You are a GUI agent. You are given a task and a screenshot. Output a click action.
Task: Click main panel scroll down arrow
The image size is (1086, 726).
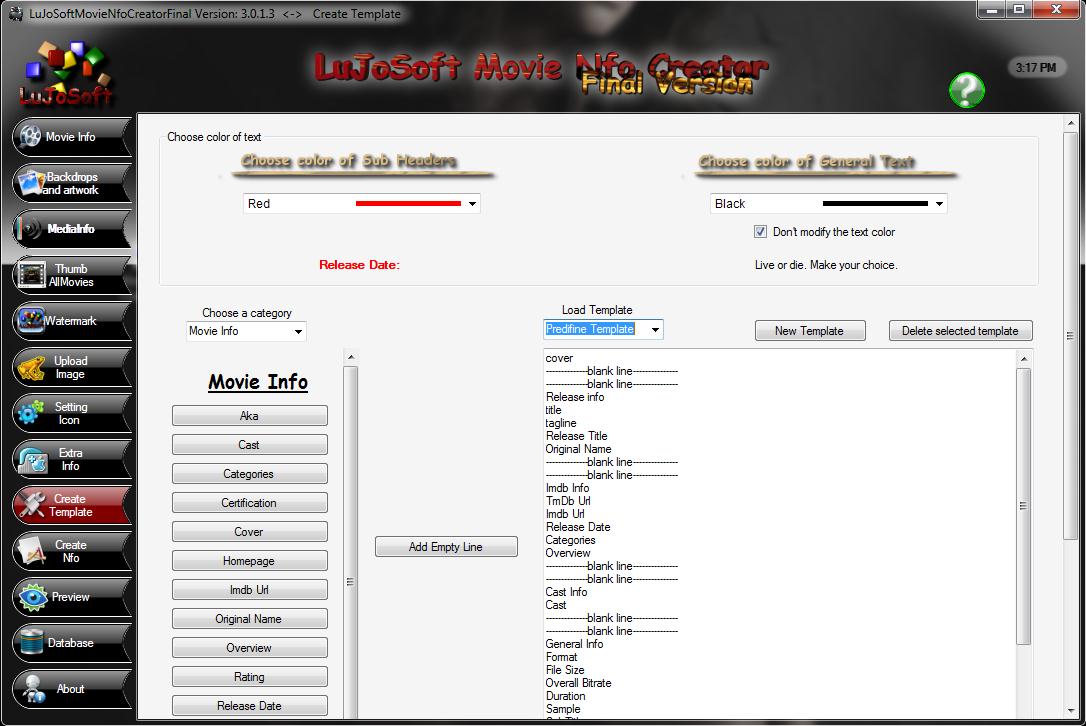(x=1070, y=711)
